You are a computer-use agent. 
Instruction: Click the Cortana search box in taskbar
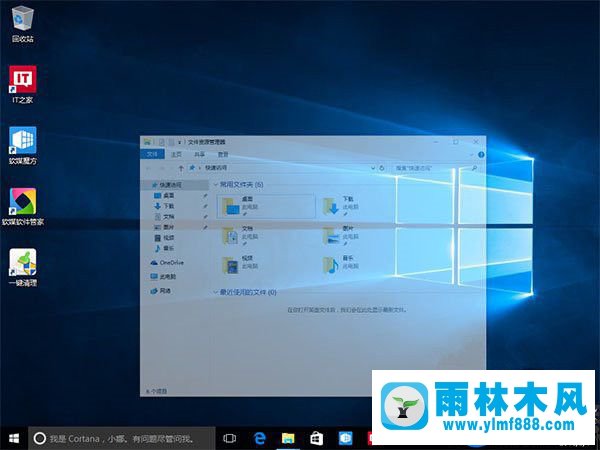click(x=122, y=439)
